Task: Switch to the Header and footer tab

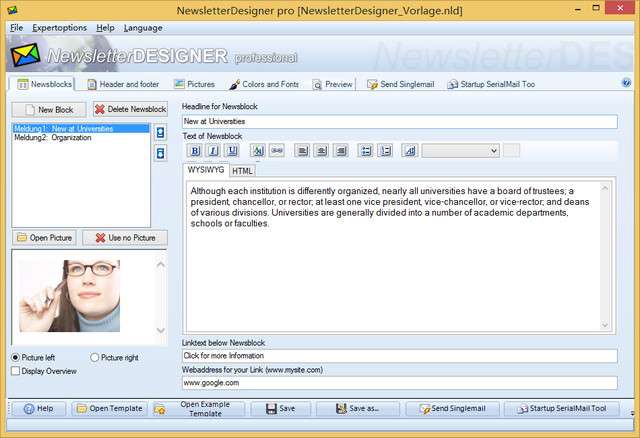Action: 123,84
